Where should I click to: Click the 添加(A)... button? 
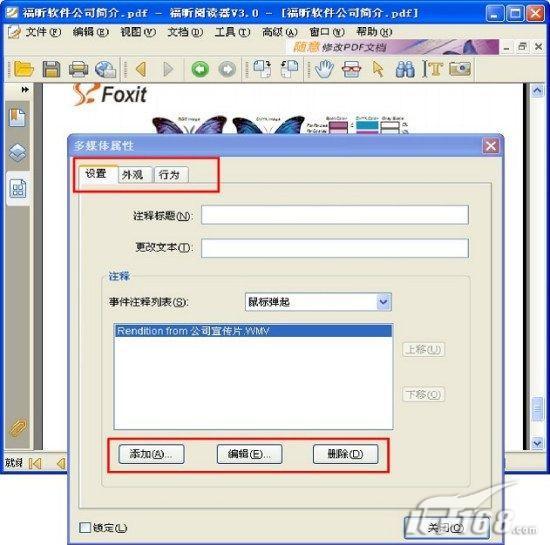pyautogui.click(x=151, y=454)
